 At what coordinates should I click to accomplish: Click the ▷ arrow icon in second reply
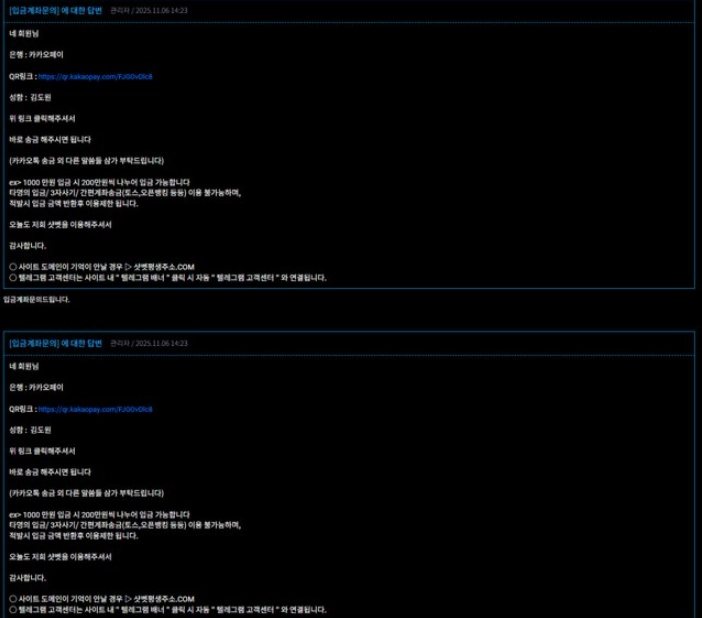click(x=129, y=600)
